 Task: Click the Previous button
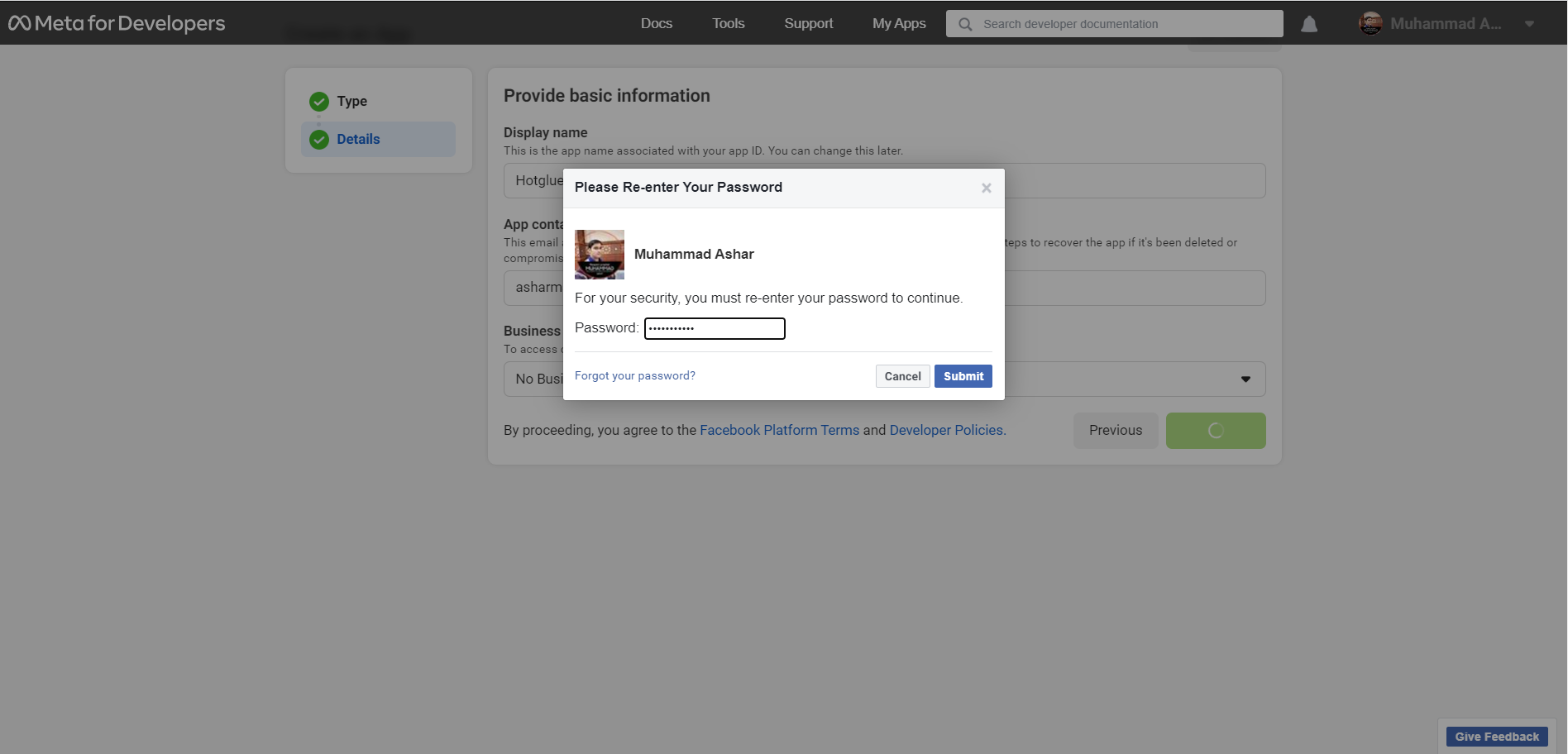click(1116, 431)
